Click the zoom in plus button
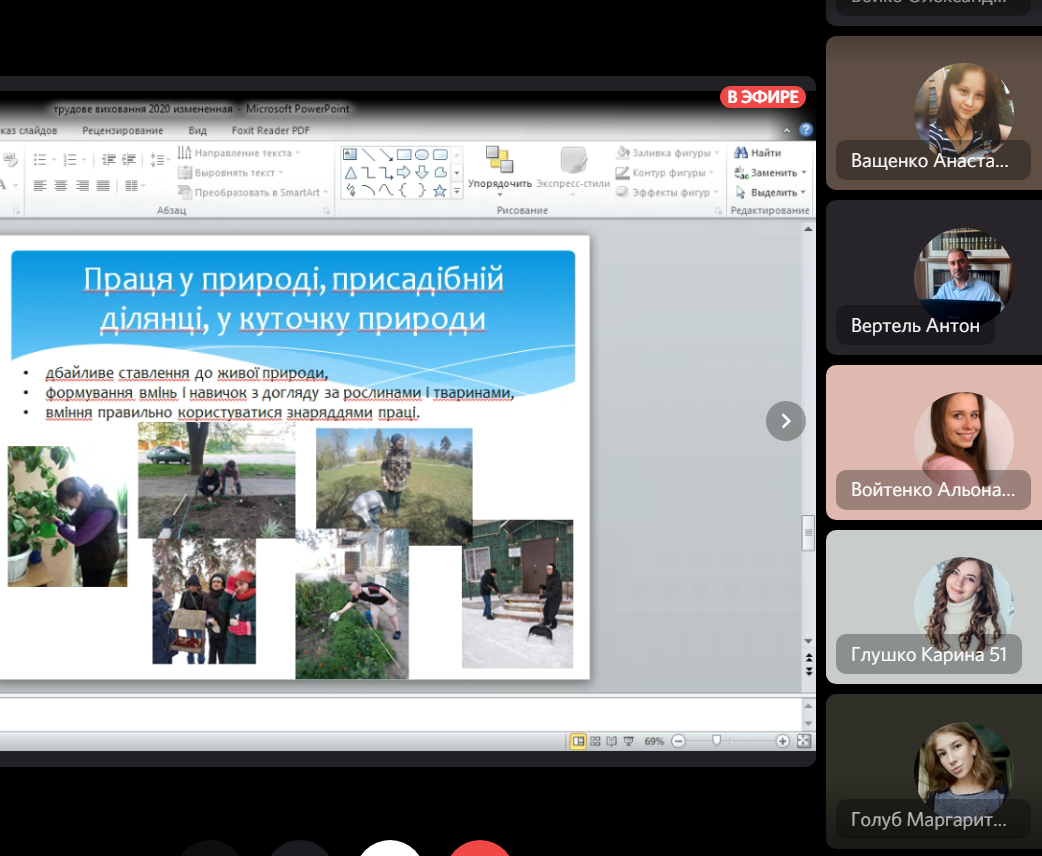 pyautogui.click(x=782, y=741)
